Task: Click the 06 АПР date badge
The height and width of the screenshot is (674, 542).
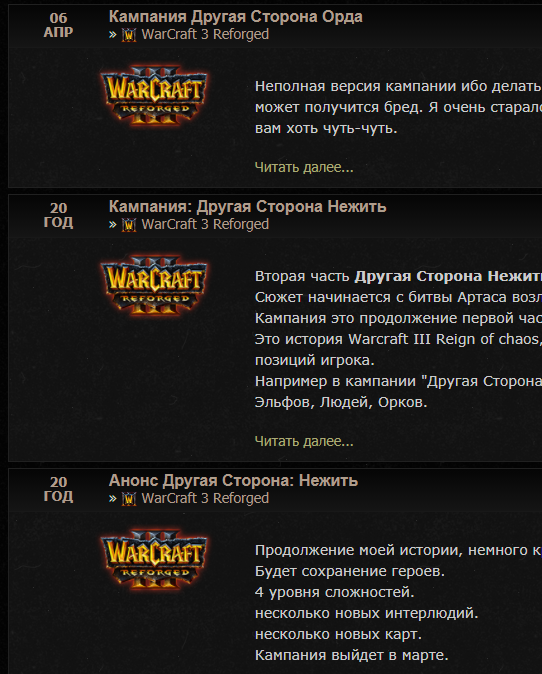Action: [58, 25]
